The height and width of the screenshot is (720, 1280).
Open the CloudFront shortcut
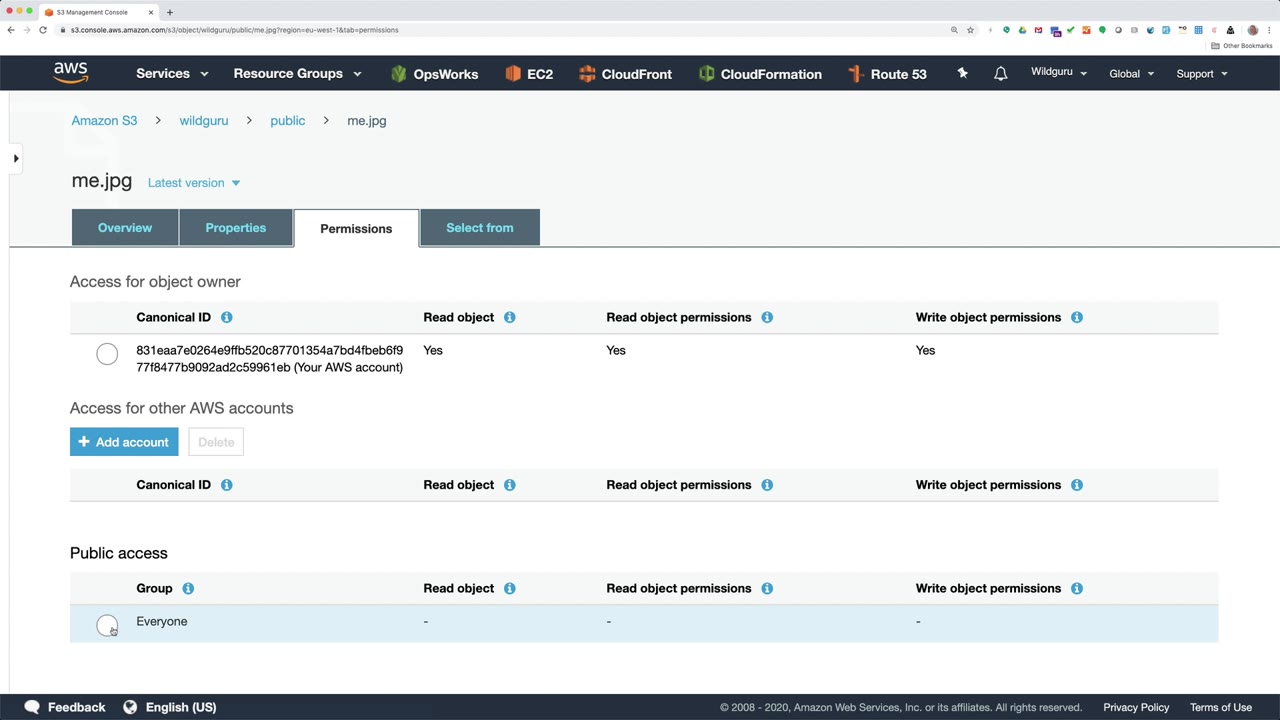tap(625, 74)
